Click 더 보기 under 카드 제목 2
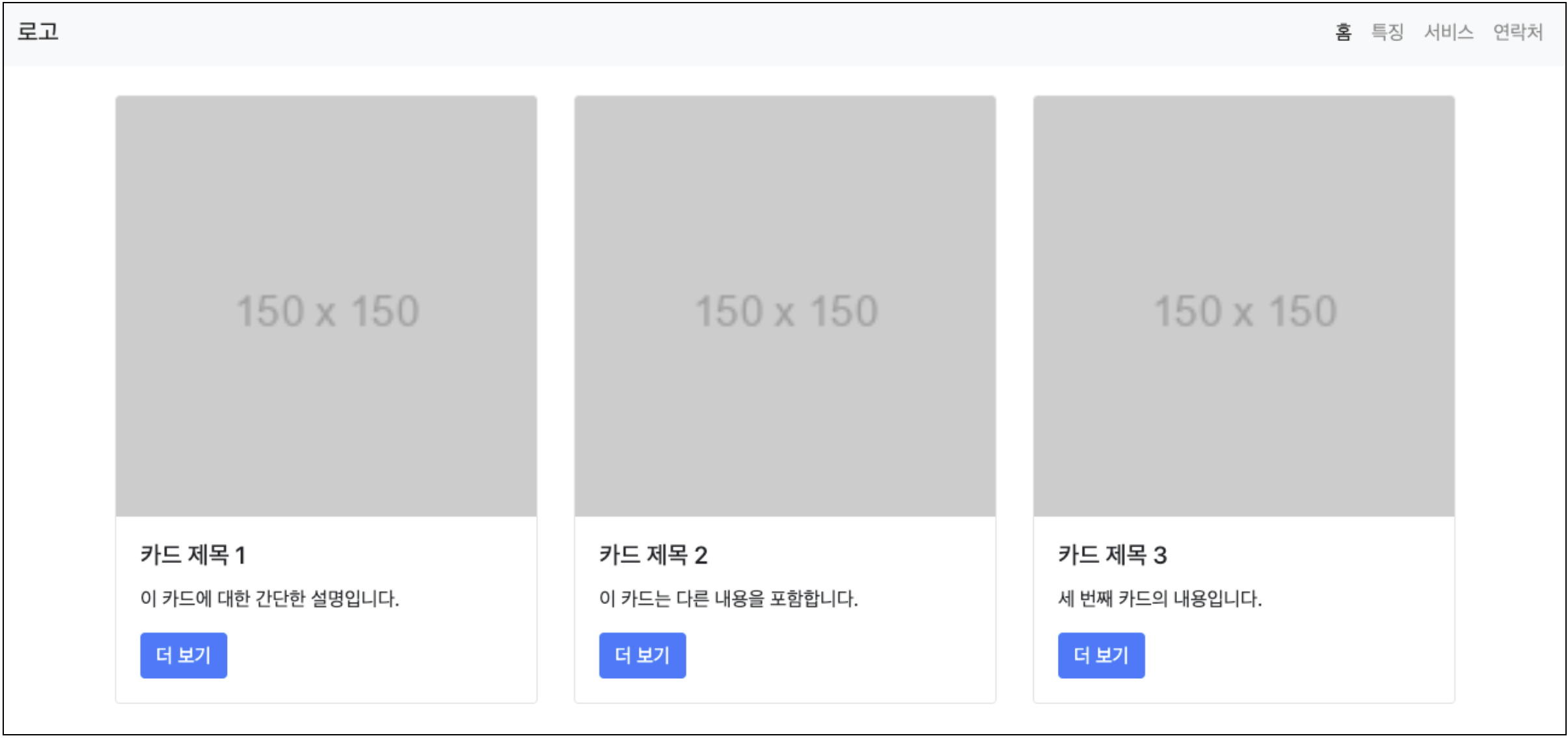Image resolution: width=1568 pixels, height=738 pixels. click(x=642, y=655)
